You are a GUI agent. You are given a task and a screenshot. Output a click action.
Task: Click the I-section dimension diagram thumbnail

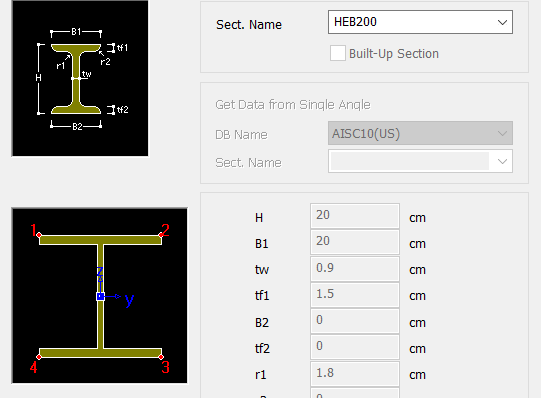tap(80, 78)
